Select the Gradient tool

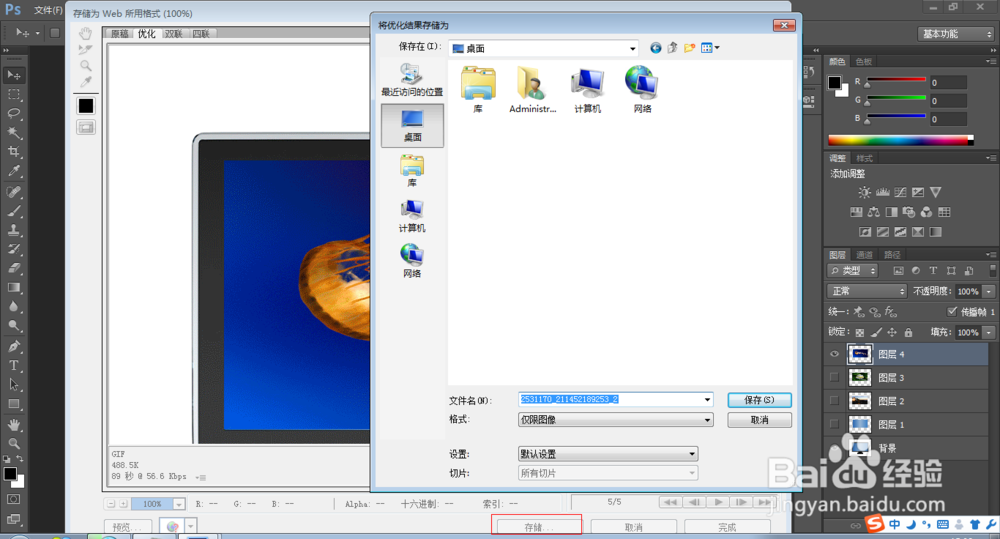pyautogui.click(x=13, y=288)
